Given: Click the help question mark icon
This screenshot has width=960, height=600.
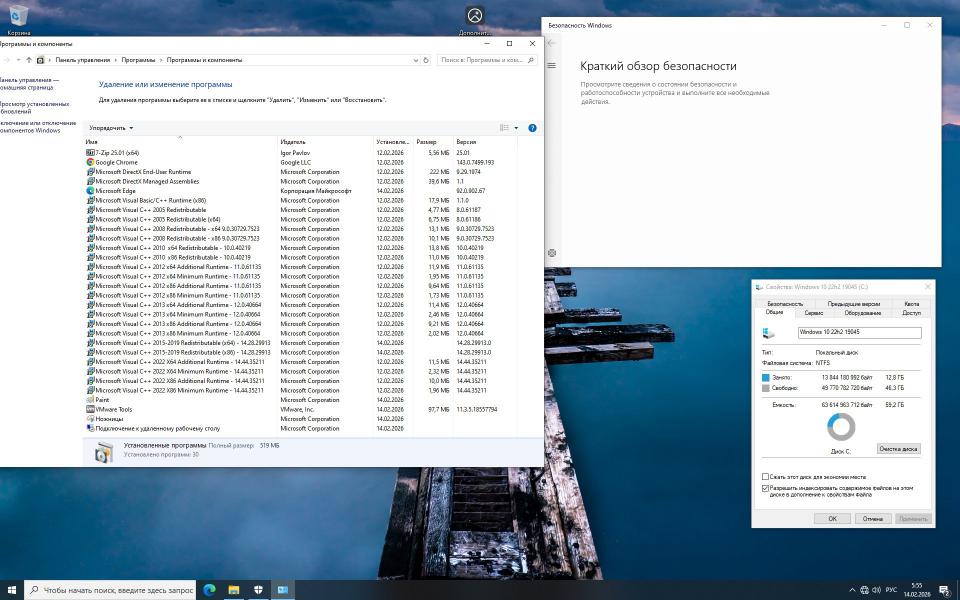Looking at the screenshot, I should [532, 128].
